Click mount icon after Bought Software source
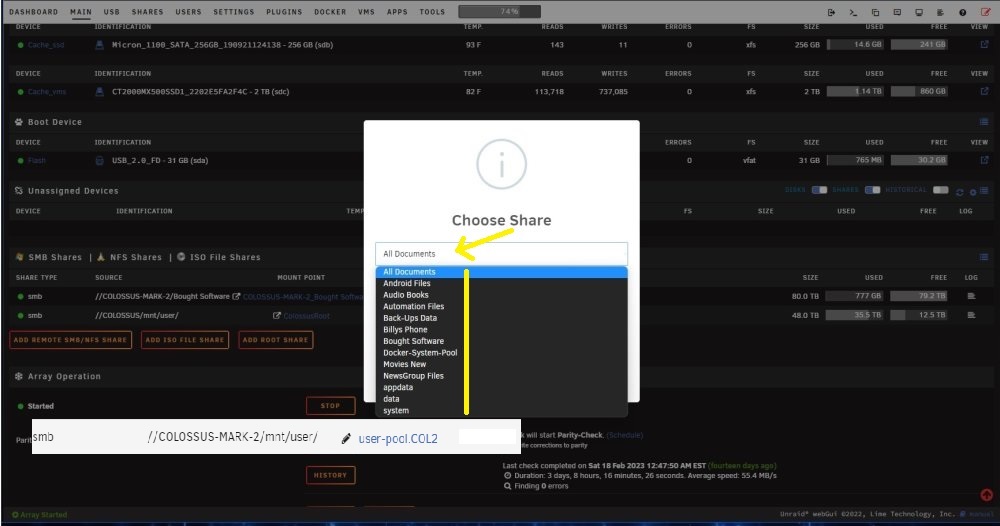This screenshot has width=1000, height=526. [x=236, y=296]
